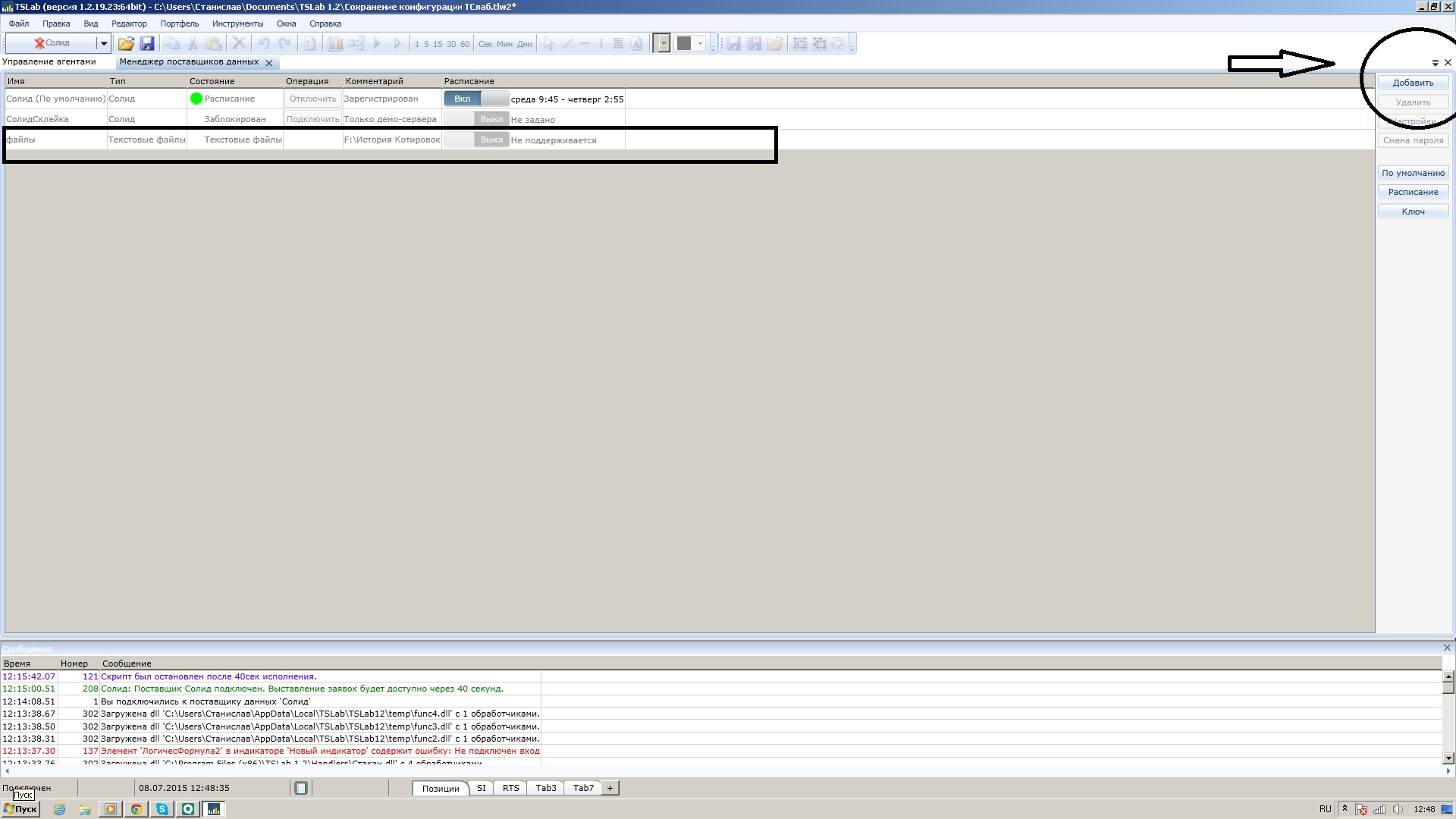Click the scissors cut icon
Viewport: 1456px width, 819px height.
pyautogui.click(x=193, y=44)
